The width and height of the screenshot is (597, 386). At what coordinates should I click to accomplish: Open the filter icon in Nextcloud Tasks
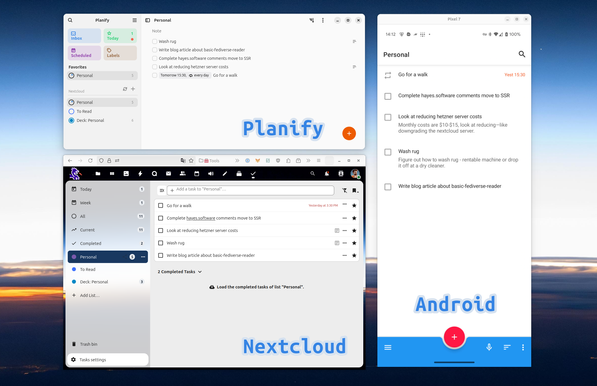(344, 190)
